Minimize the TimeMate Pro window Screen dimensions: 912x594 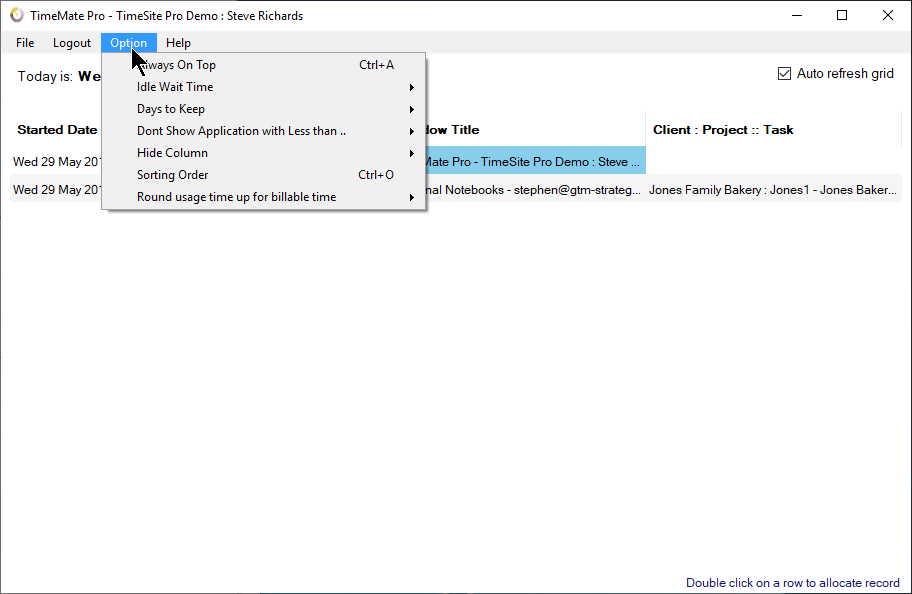797,15
